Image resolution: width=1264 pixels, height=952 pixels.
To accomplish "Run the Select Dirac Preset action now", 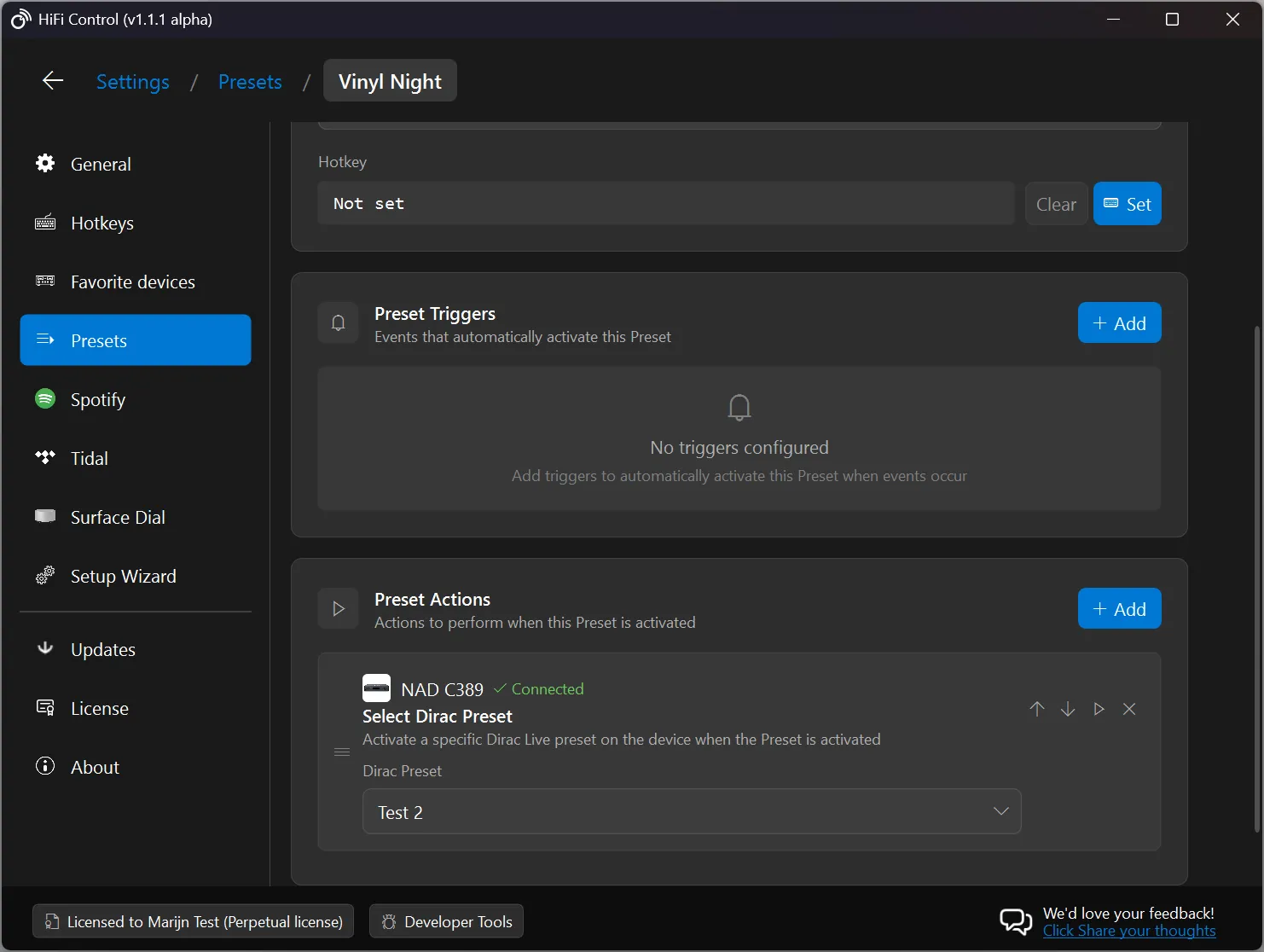I will [1099, 709].
